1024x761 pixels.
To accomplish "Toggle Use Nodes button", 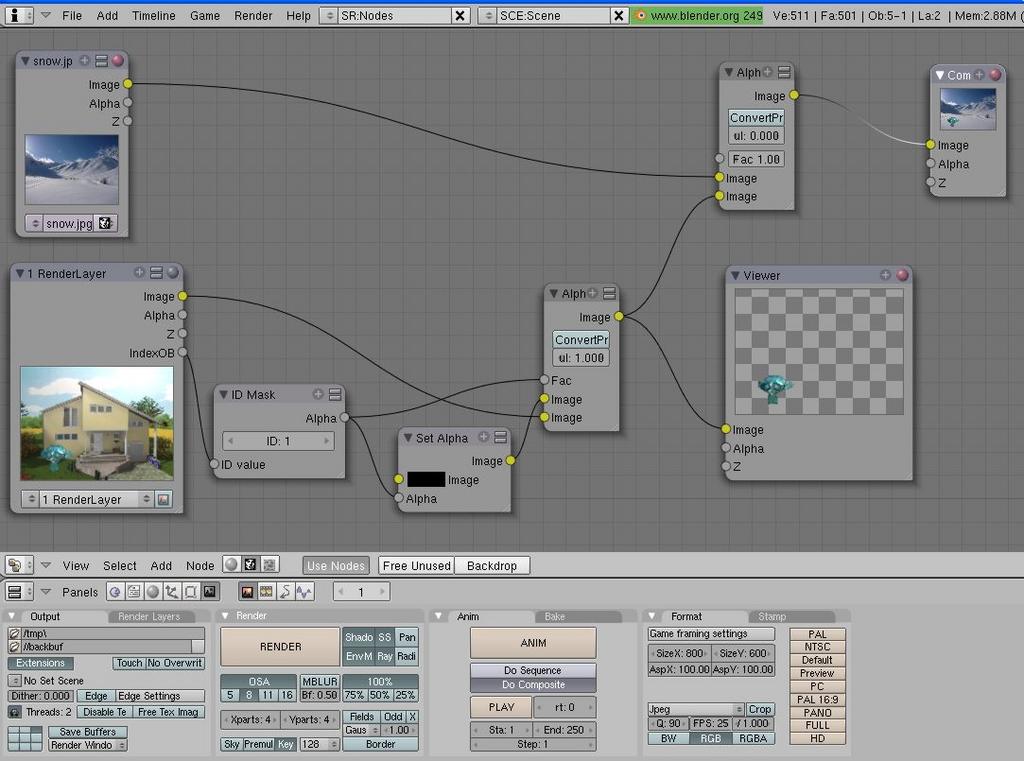I will pos(336,566).
